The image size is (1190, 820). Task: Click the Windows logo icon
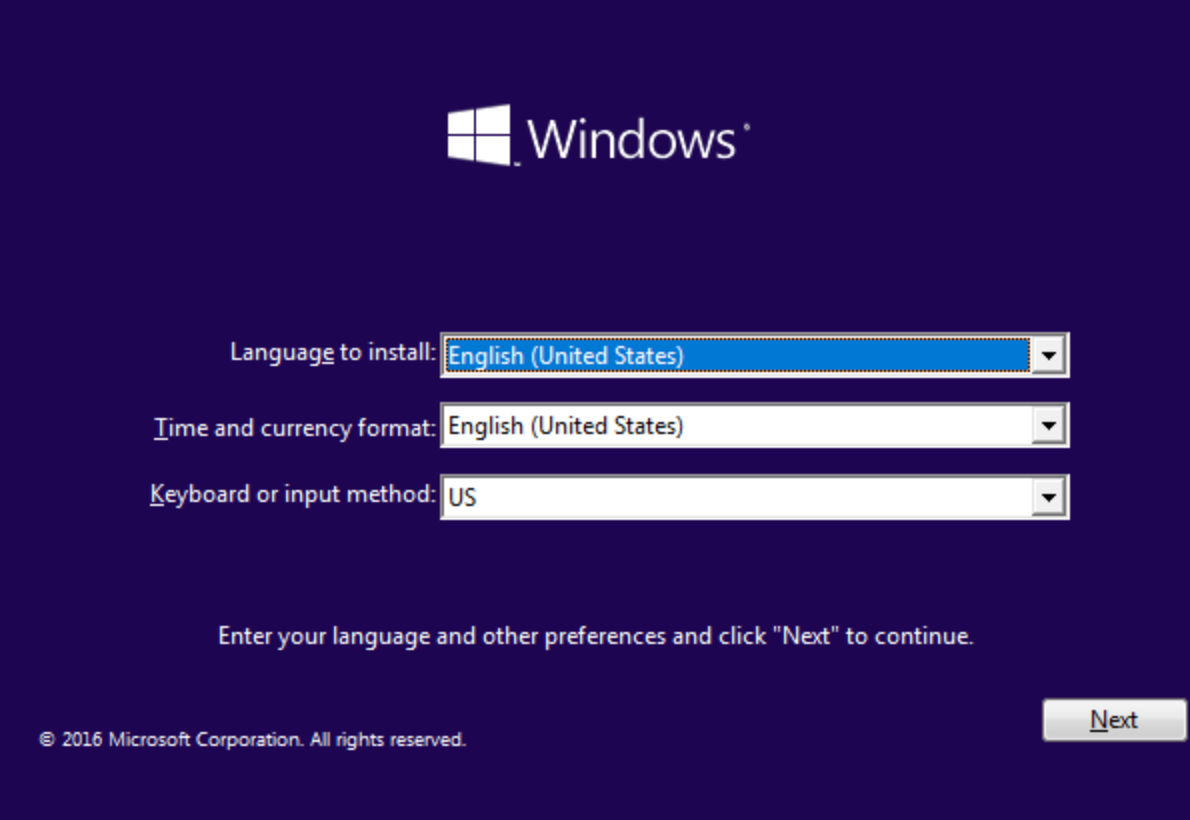click(x=479, y=135)
